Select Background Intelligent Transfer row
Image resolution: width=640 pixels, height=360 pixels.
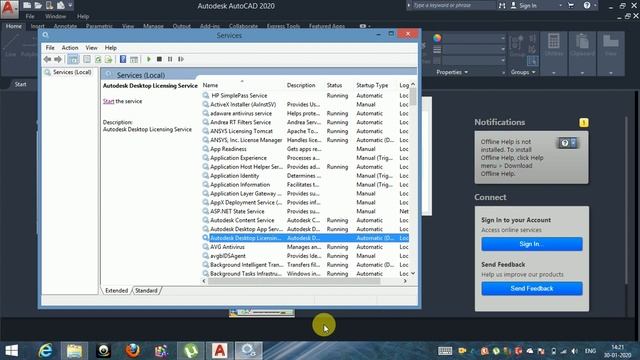(x=305, y=265)
